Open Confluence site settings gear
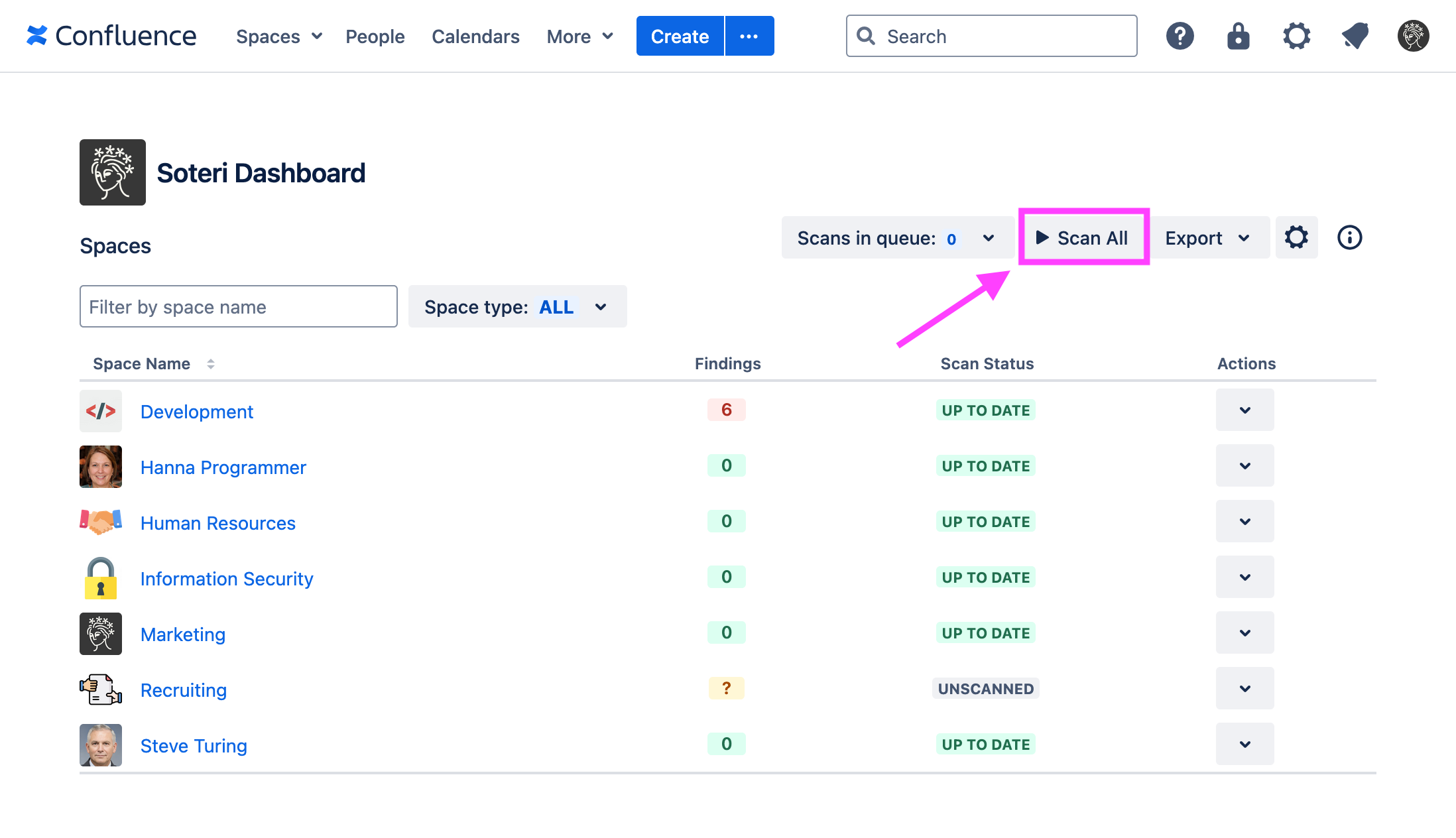 click(1297, 36)
